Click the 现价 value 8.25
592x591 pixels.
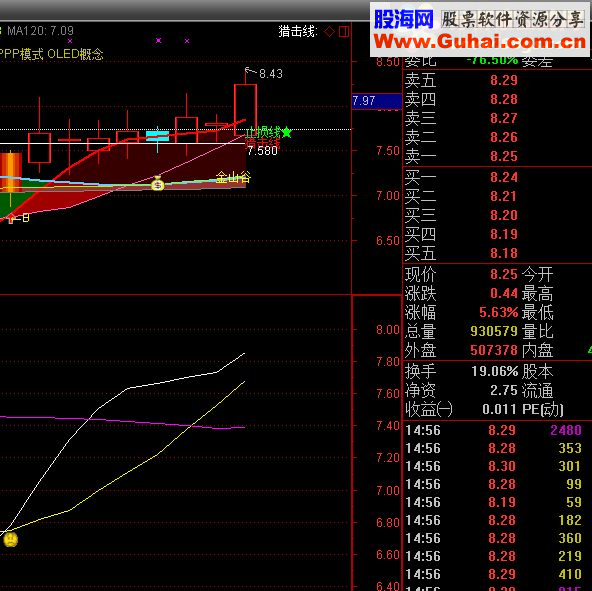point(504,274)
